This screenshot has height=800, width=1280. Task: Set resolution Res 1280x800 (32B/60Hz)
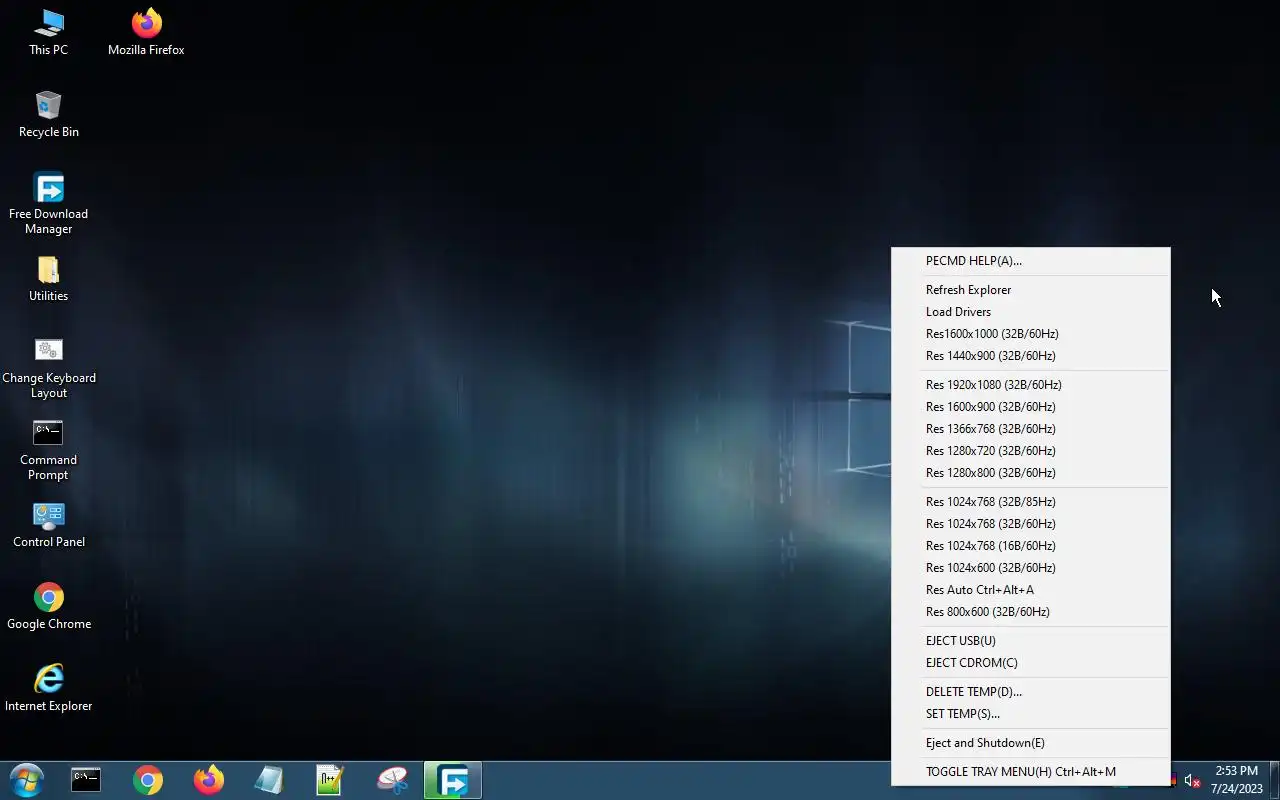[1031, 473]
